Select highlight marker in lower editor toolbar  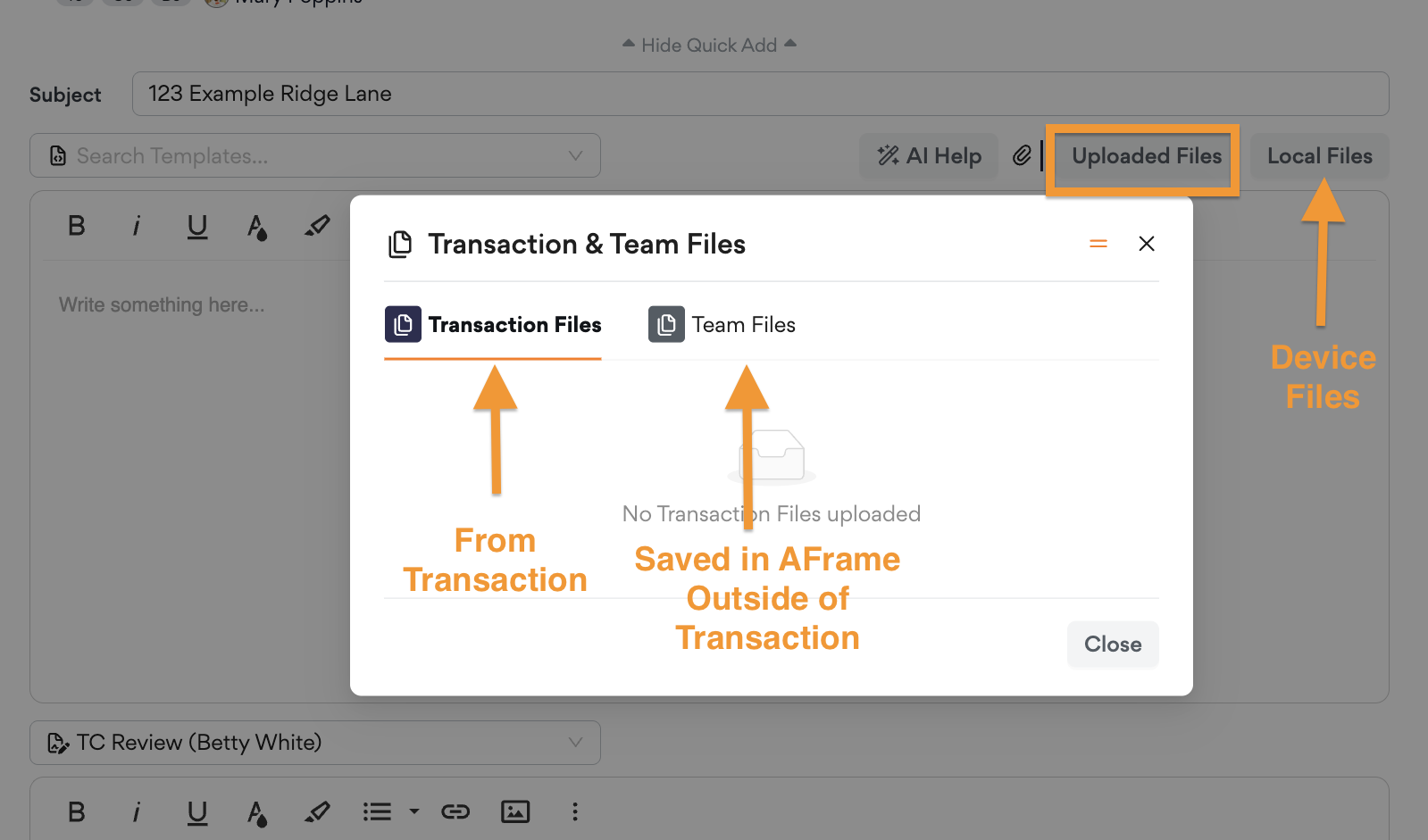click(317, 811)
